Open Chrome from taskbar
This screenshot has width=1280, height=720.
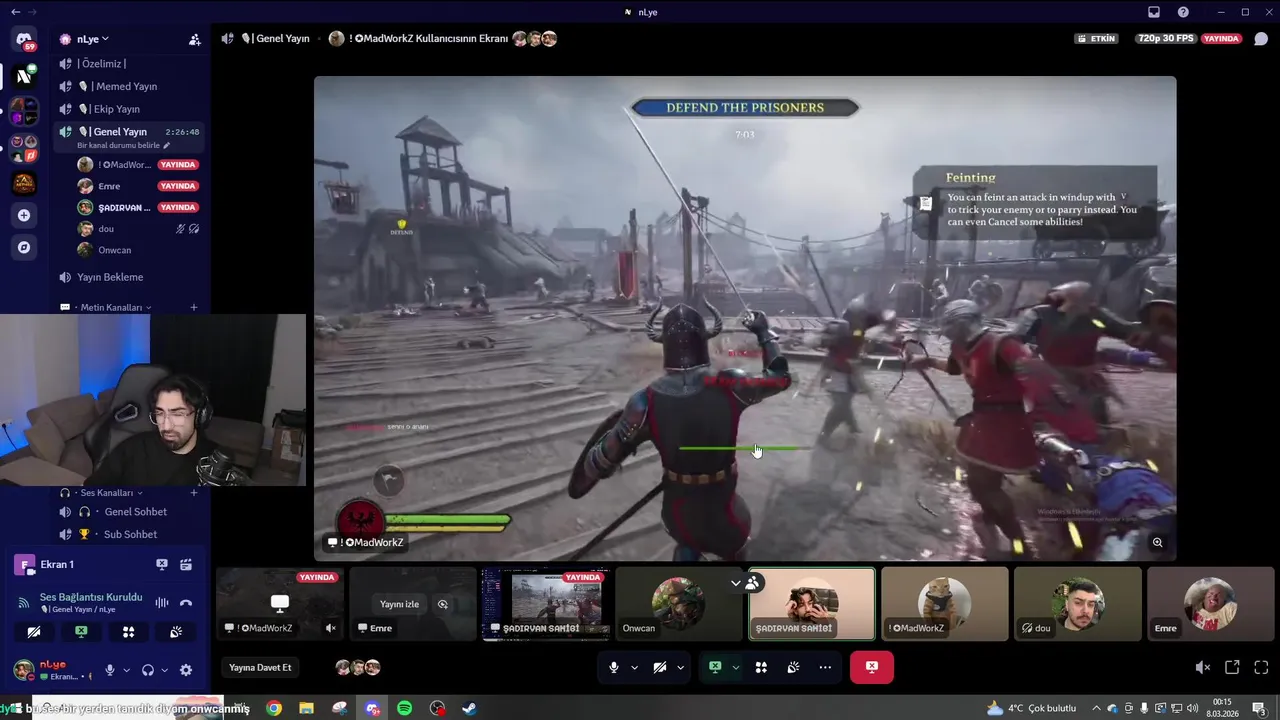274,708
